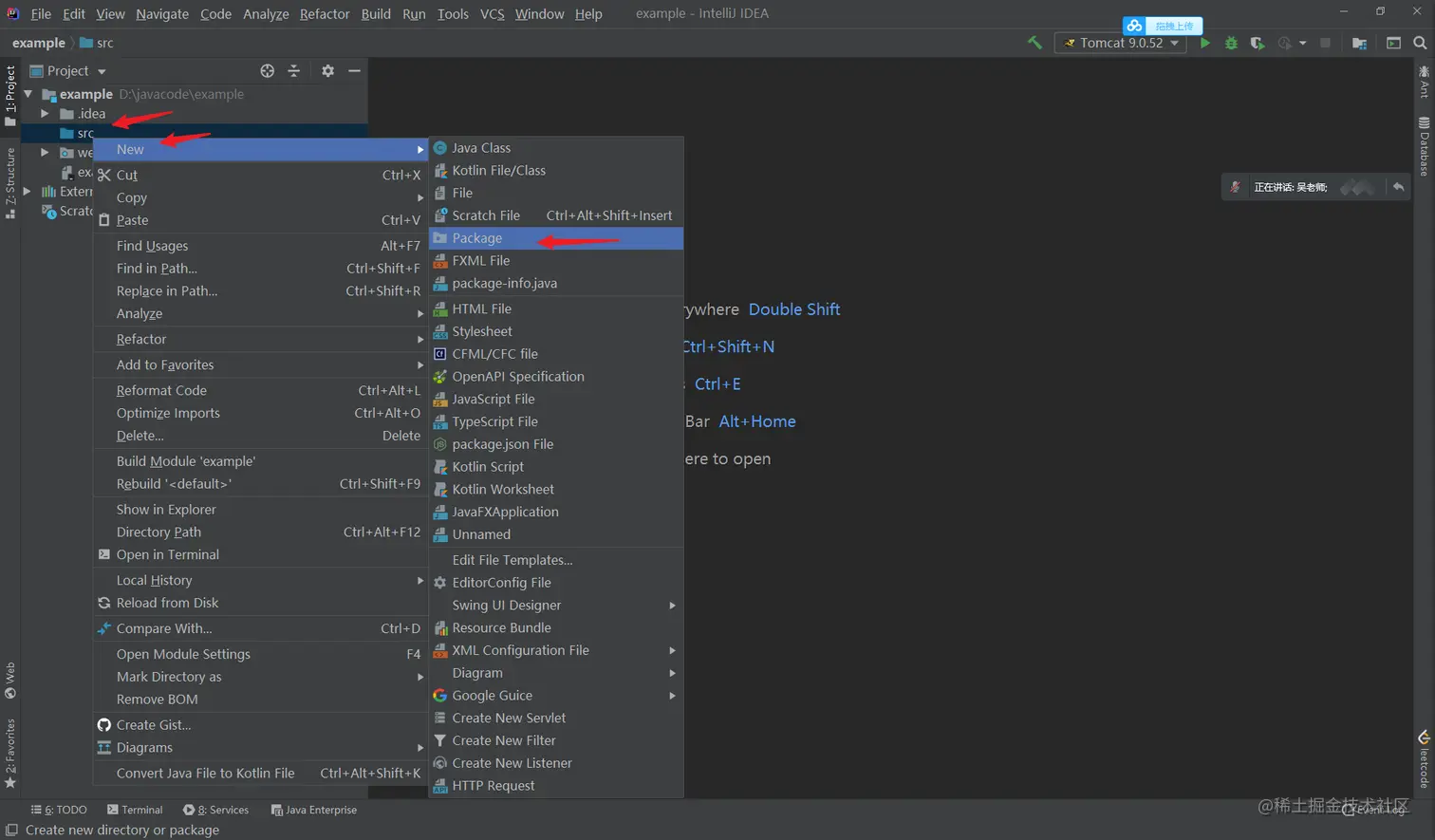Open the Database tool window on right edge
Viewport: 1435px width, 840px height.
tap(1424, 147)
